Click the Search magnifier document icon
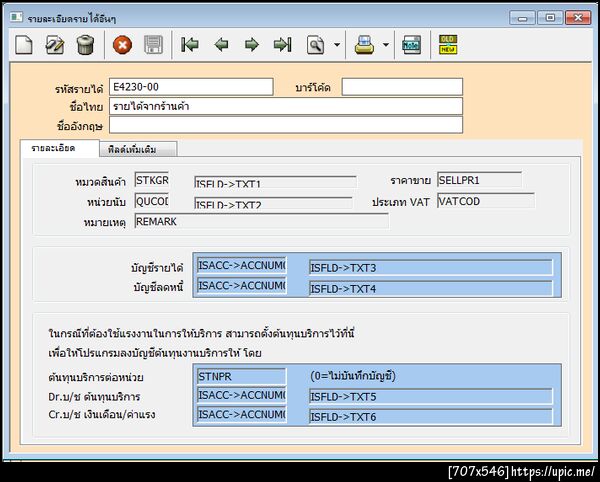 pos(315,45)
